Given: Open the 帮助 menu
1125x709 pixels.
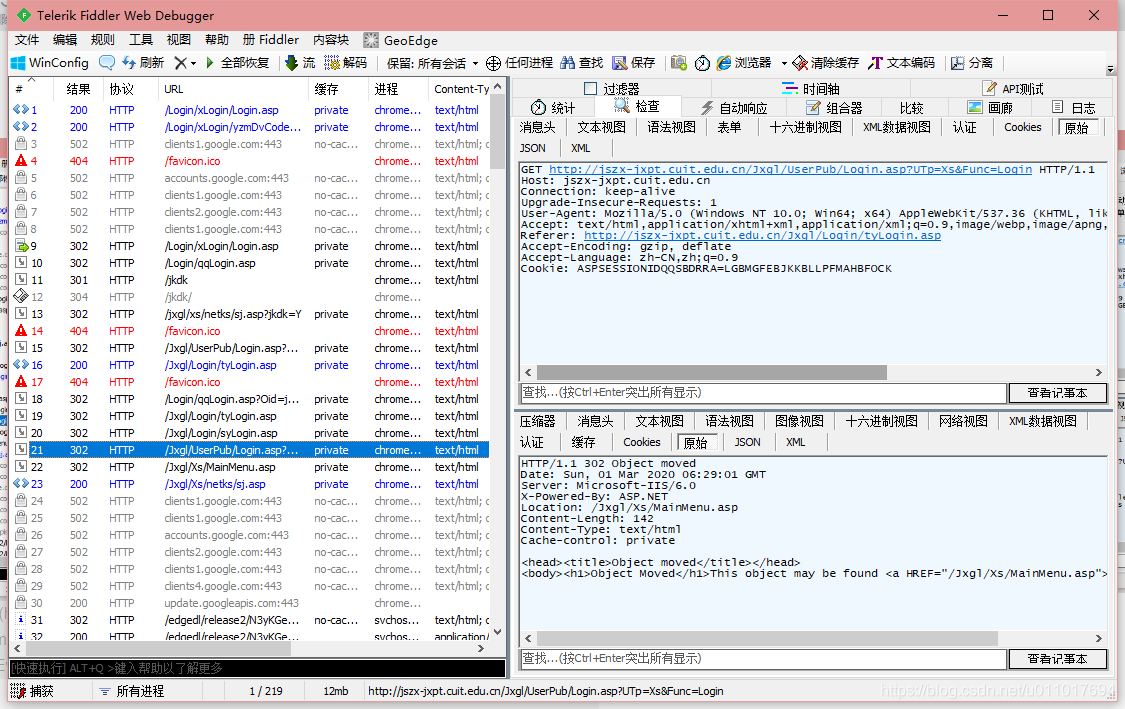Looking at the screenshot, I should 217,40.
